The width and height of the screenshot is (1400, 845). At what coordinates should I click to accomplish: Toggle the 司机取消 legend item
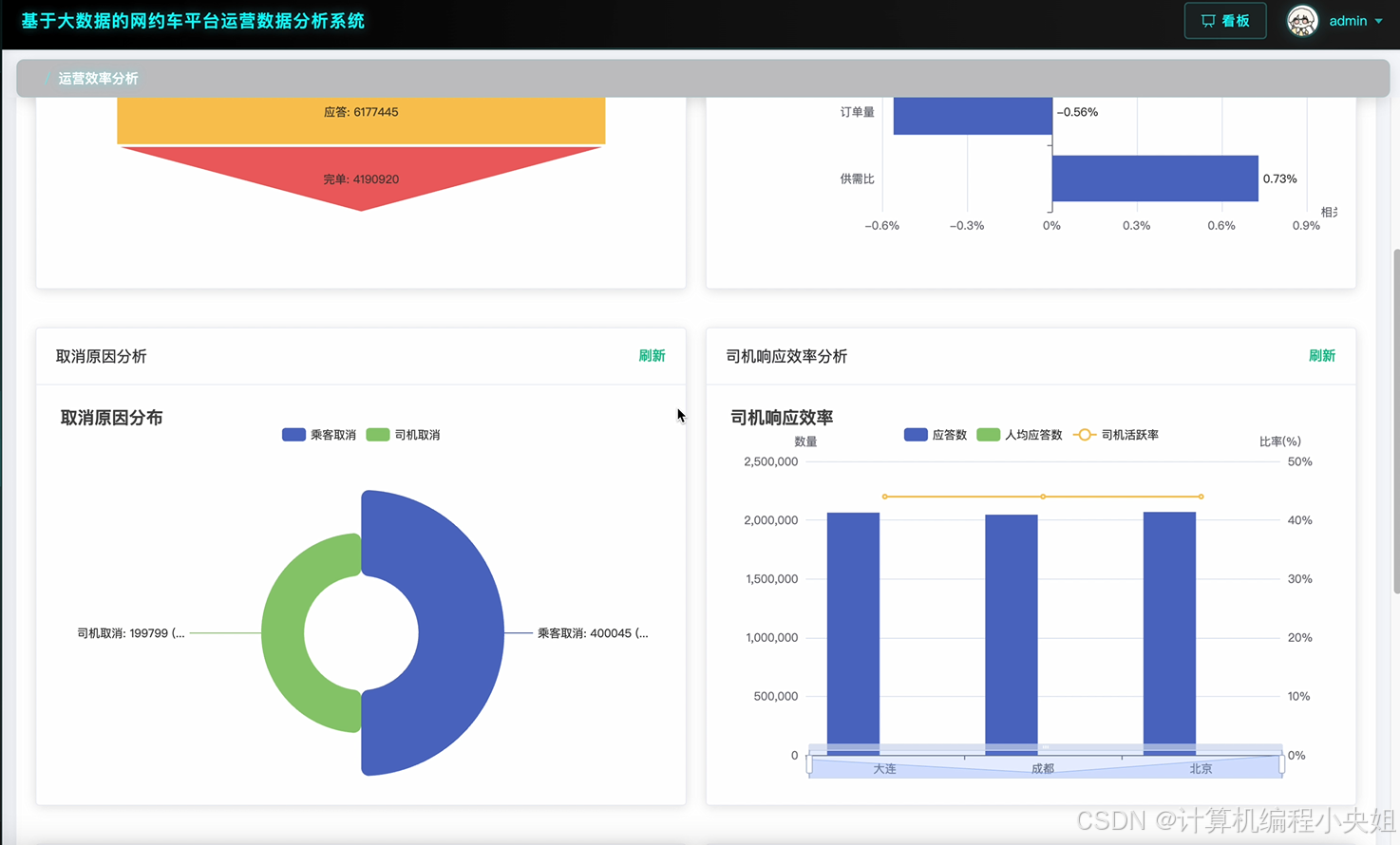[403, 435]
